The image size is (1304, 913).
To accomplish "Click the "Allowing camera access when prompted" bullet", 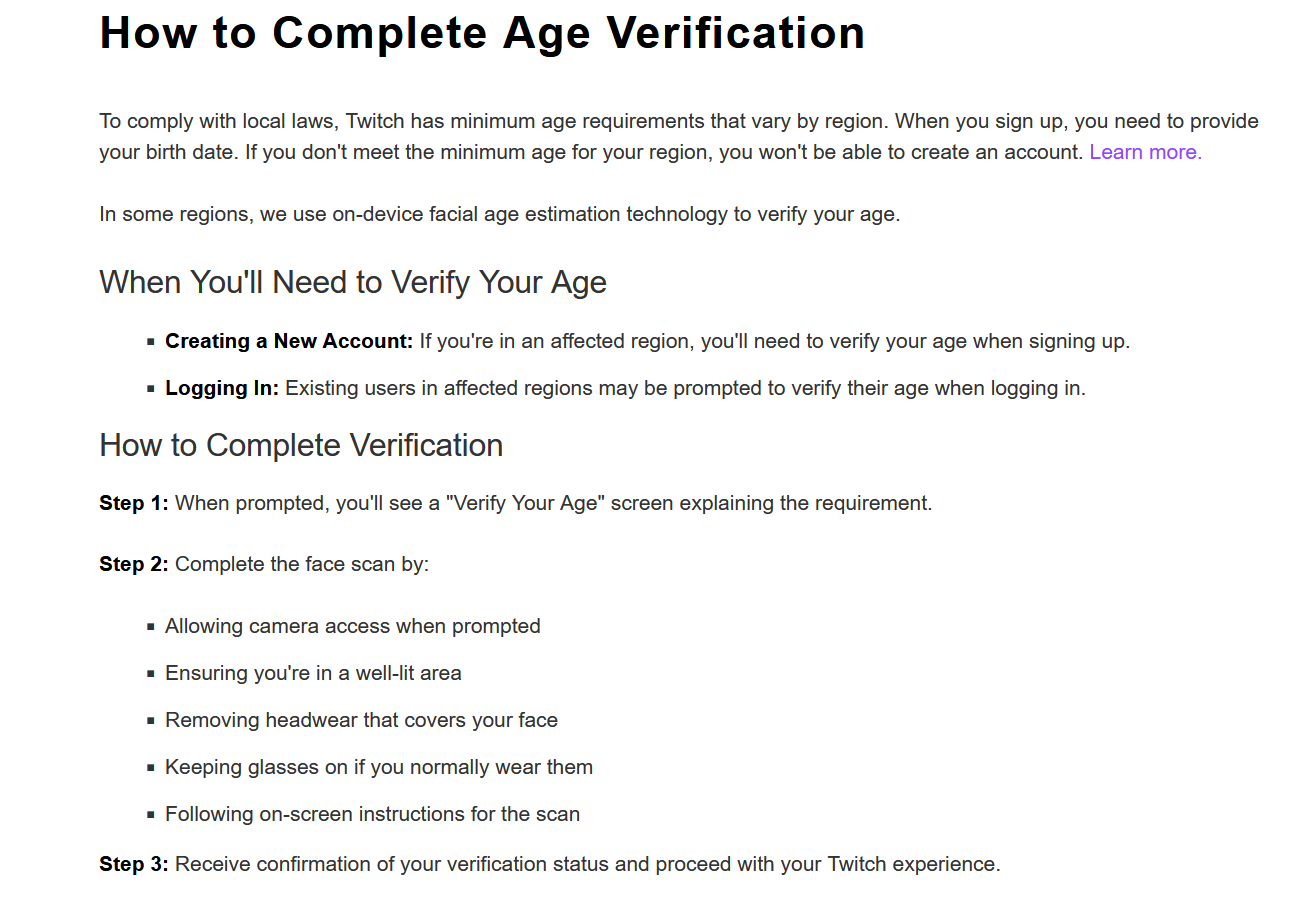I will [352, 626].
